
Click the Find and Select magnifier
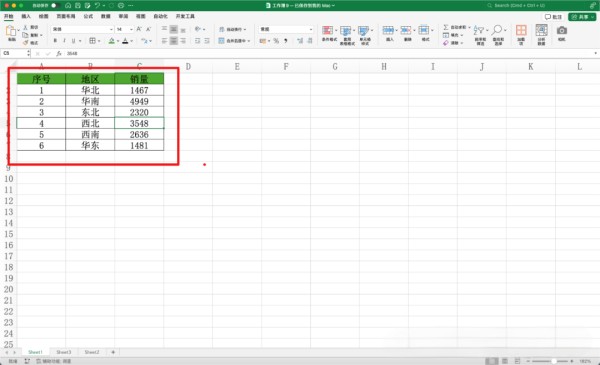pyautogui.click(x=497, y=30)
